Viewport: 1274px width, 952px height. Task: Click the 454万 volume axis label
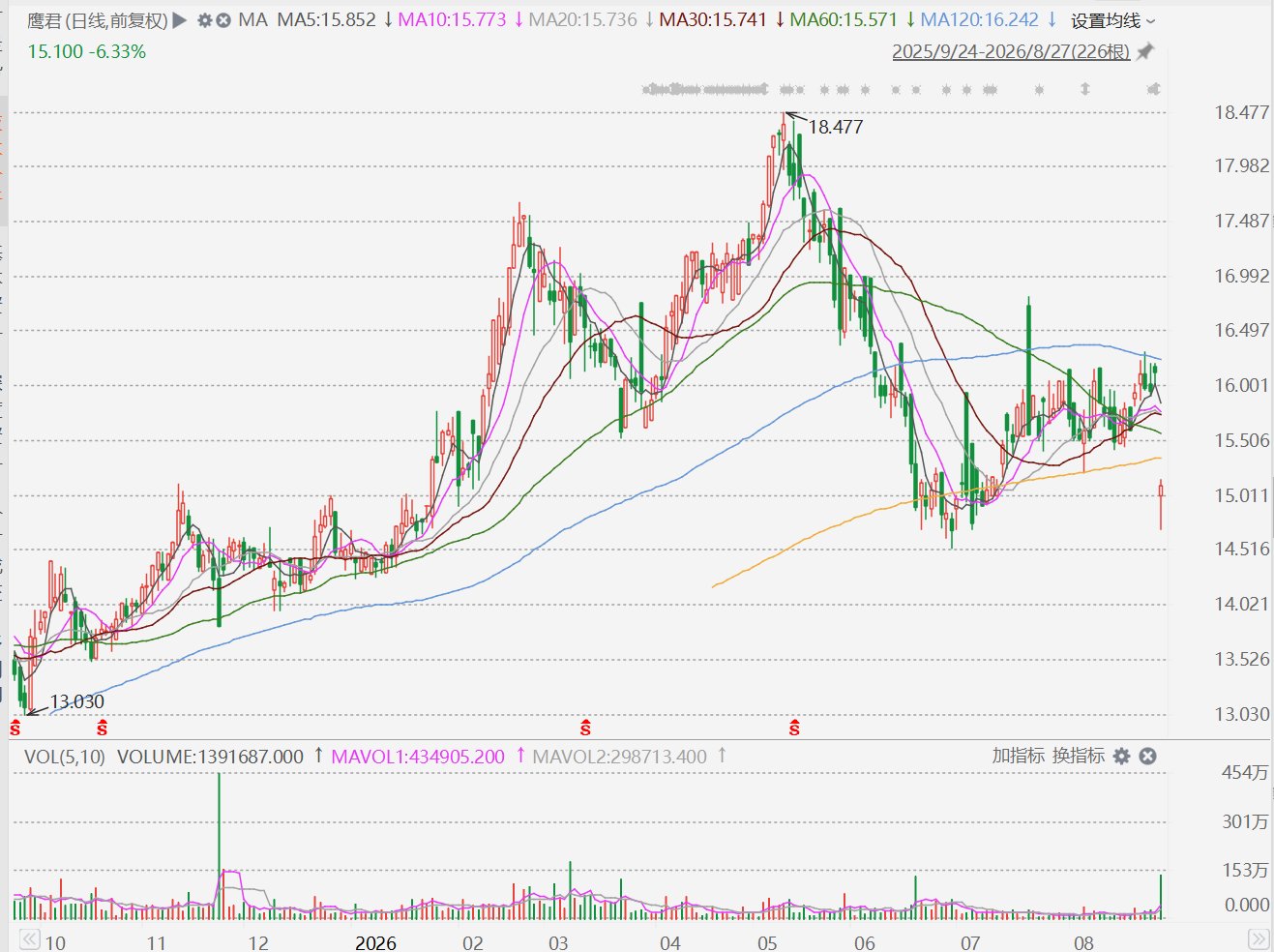(x=1245, y=772)
